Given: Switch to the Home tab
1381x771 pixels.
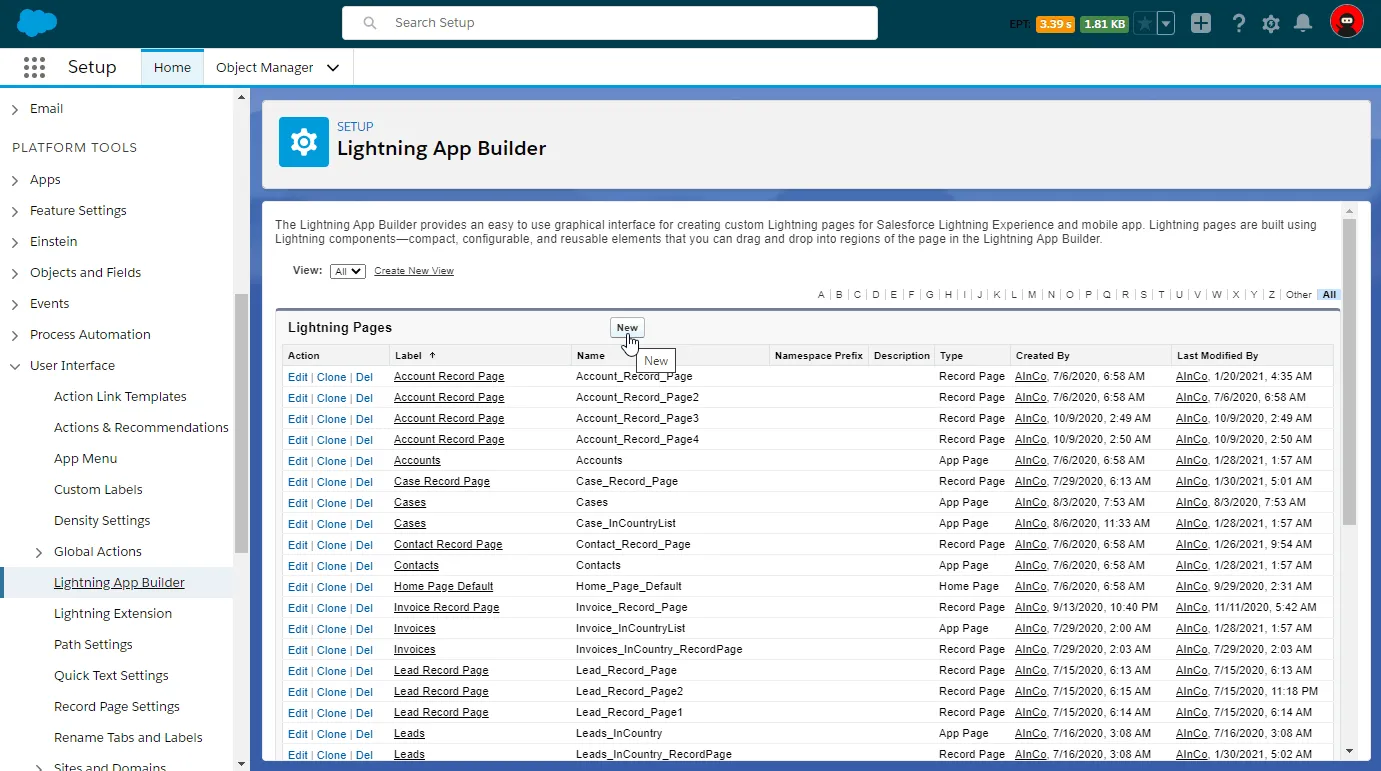Looking at the screenshot, I should 172,68.
